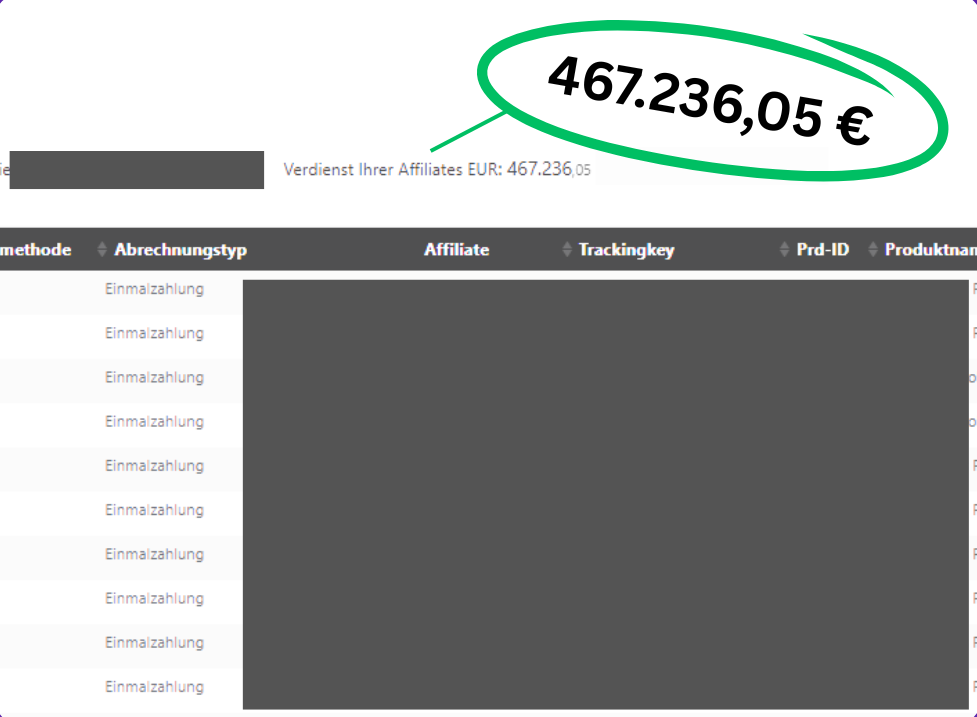This screenshot has height=717, width=977.
Task: Select the Trackingkey column header text
Action: coord(626,250)
